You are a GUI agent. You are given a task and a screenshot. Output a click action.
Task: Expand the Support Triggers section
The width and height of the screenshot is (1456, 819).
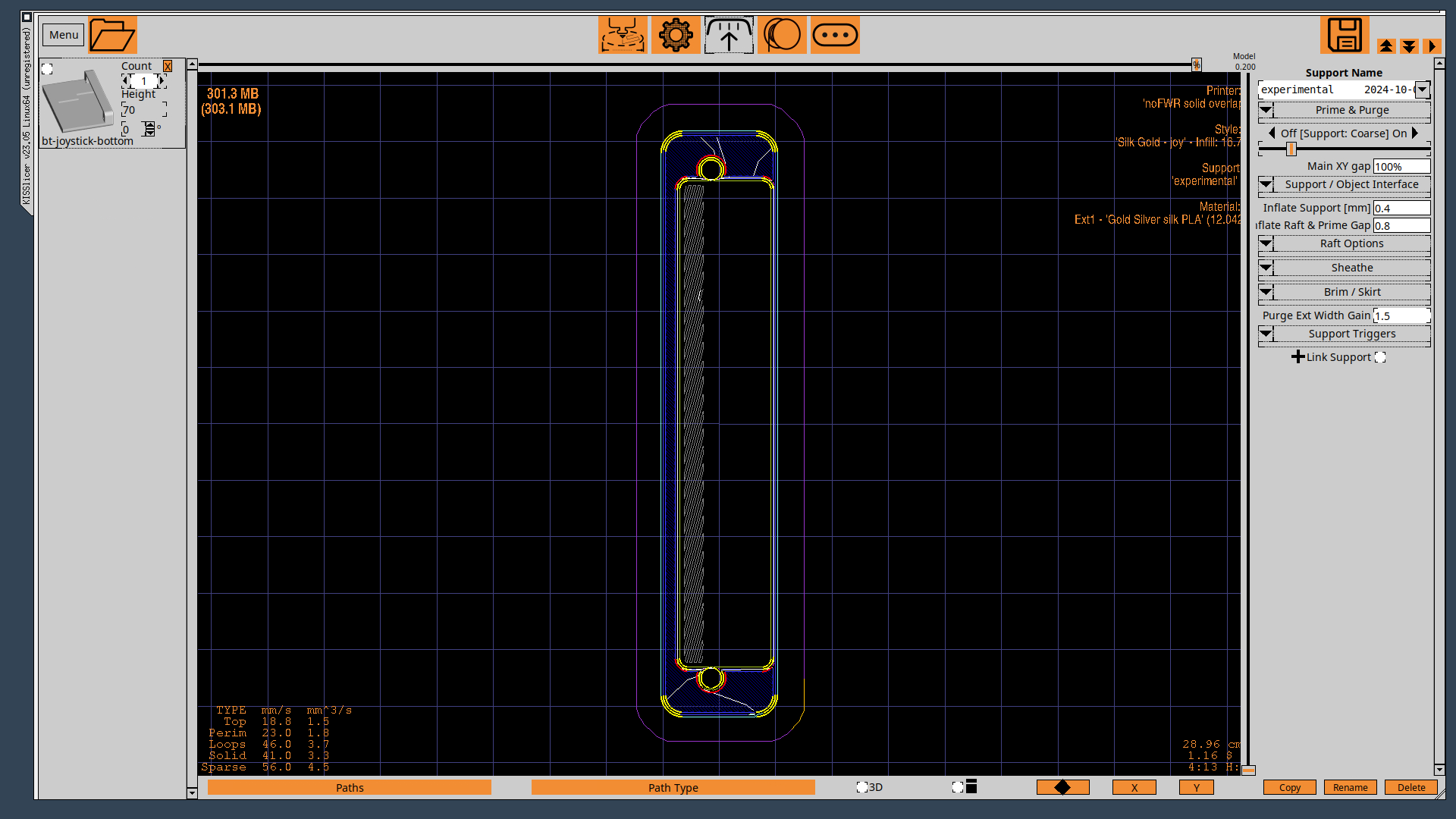1344,334
